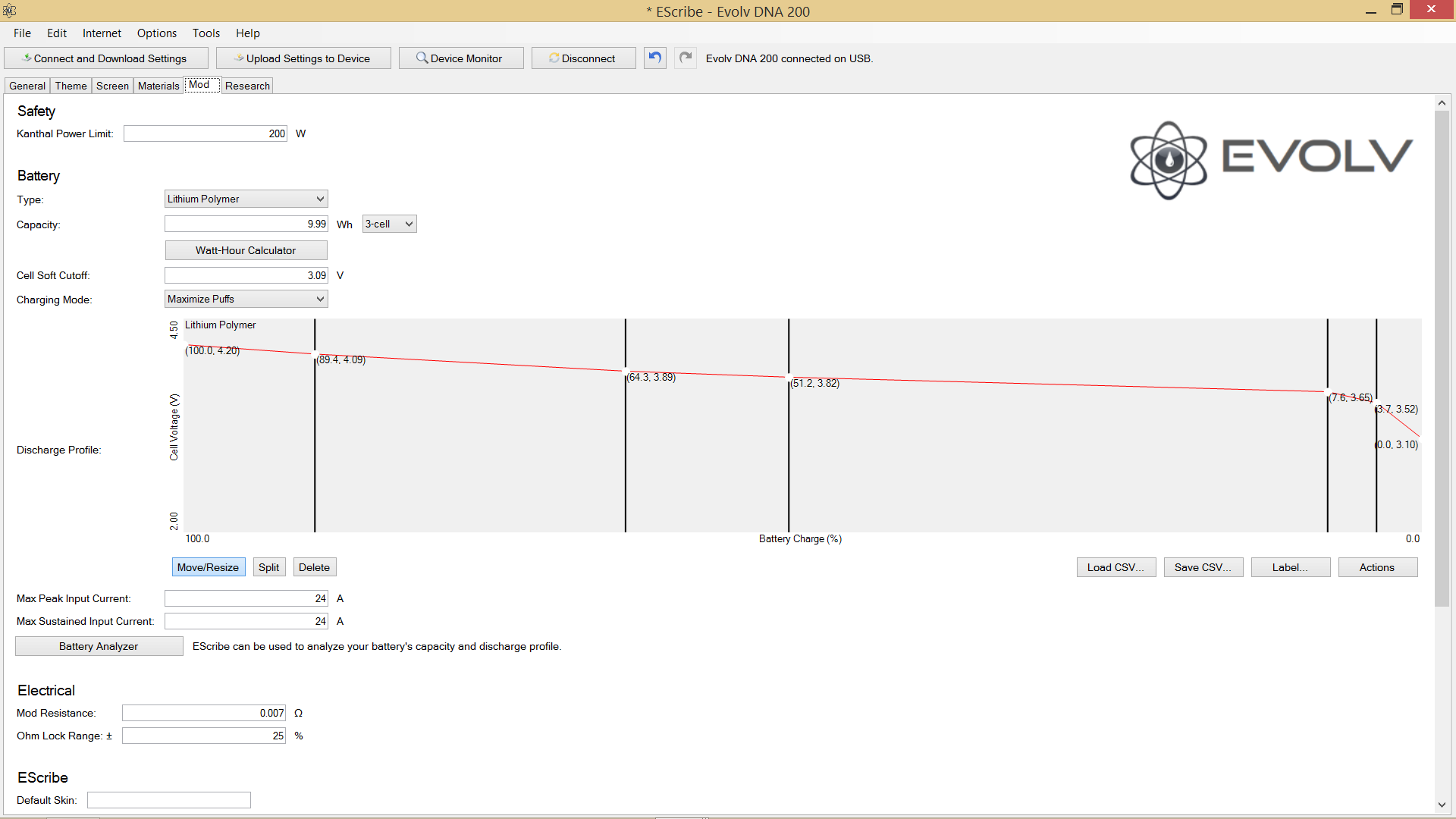This screenshot has height=819, width=1456.
Task: Open Device Monitor with magnifier icon
Action: pos(460,58)
